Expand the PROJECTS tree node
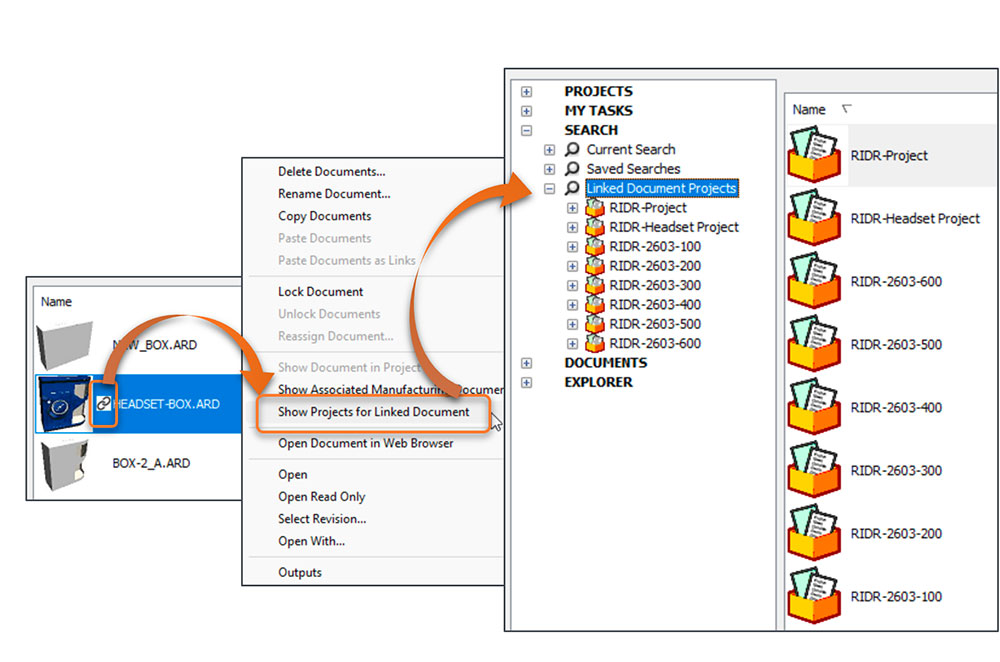 tap(527, 91)
